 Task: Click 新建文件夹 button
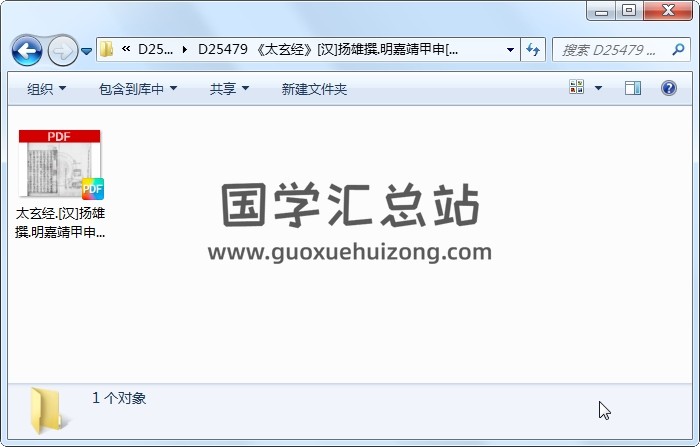[314, 89]
